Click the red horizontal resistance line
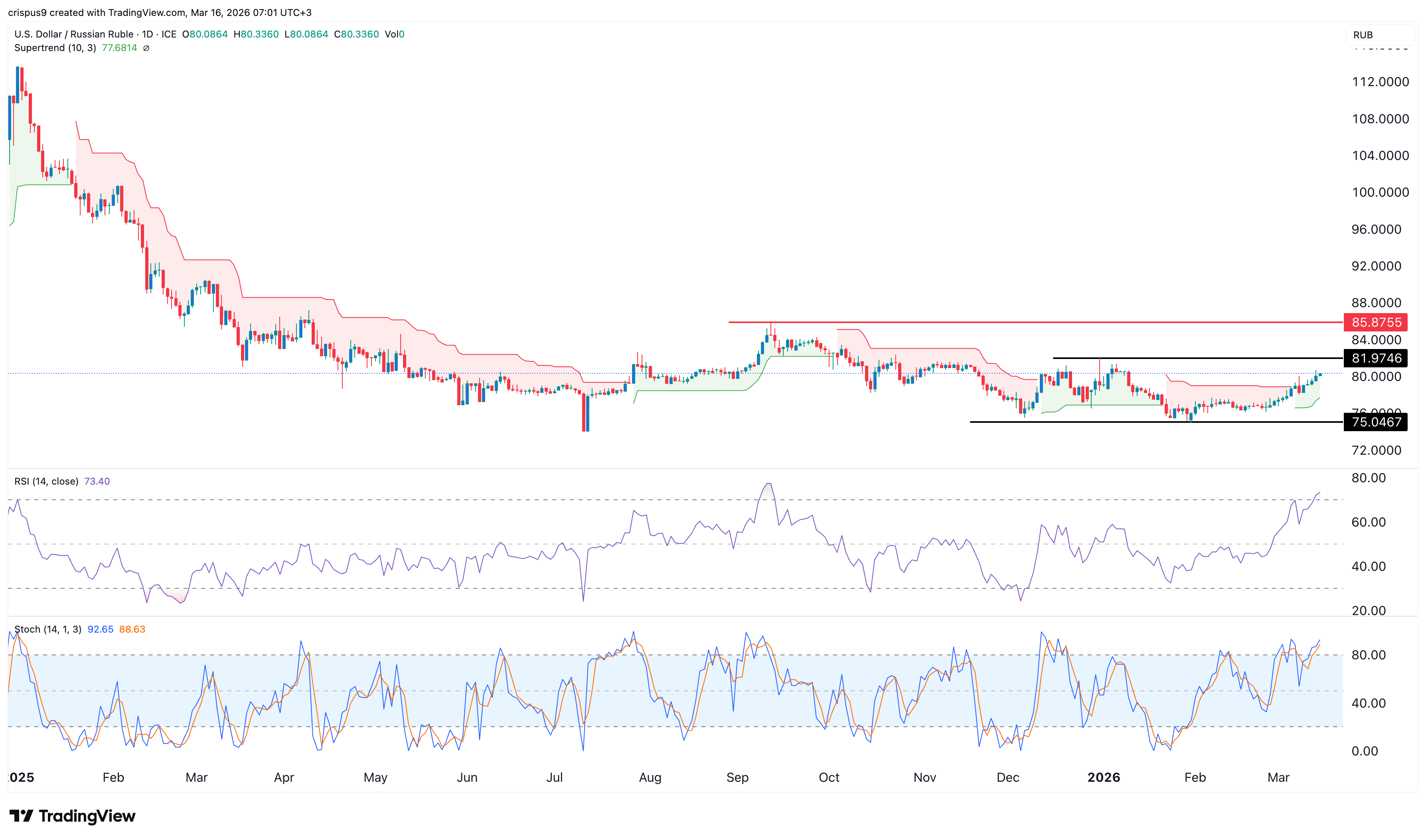 (x=1019, y=322)
